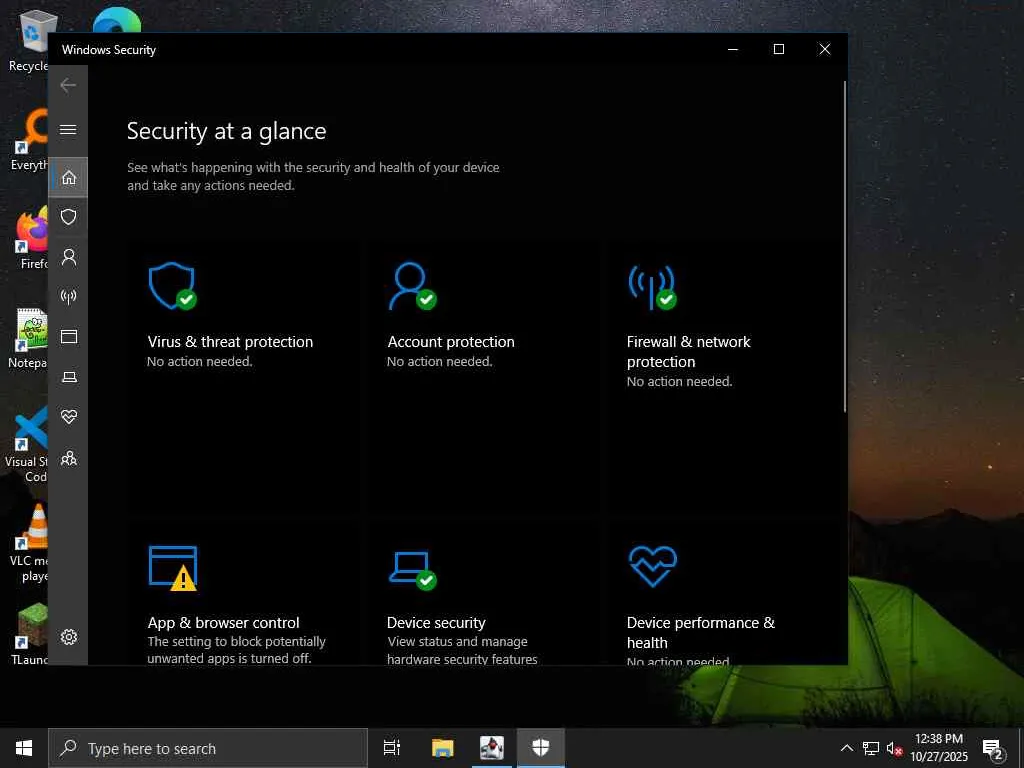The image size is (1024, 768).
Task: Click the taskbar search box
Action: [x=208, y=748]
